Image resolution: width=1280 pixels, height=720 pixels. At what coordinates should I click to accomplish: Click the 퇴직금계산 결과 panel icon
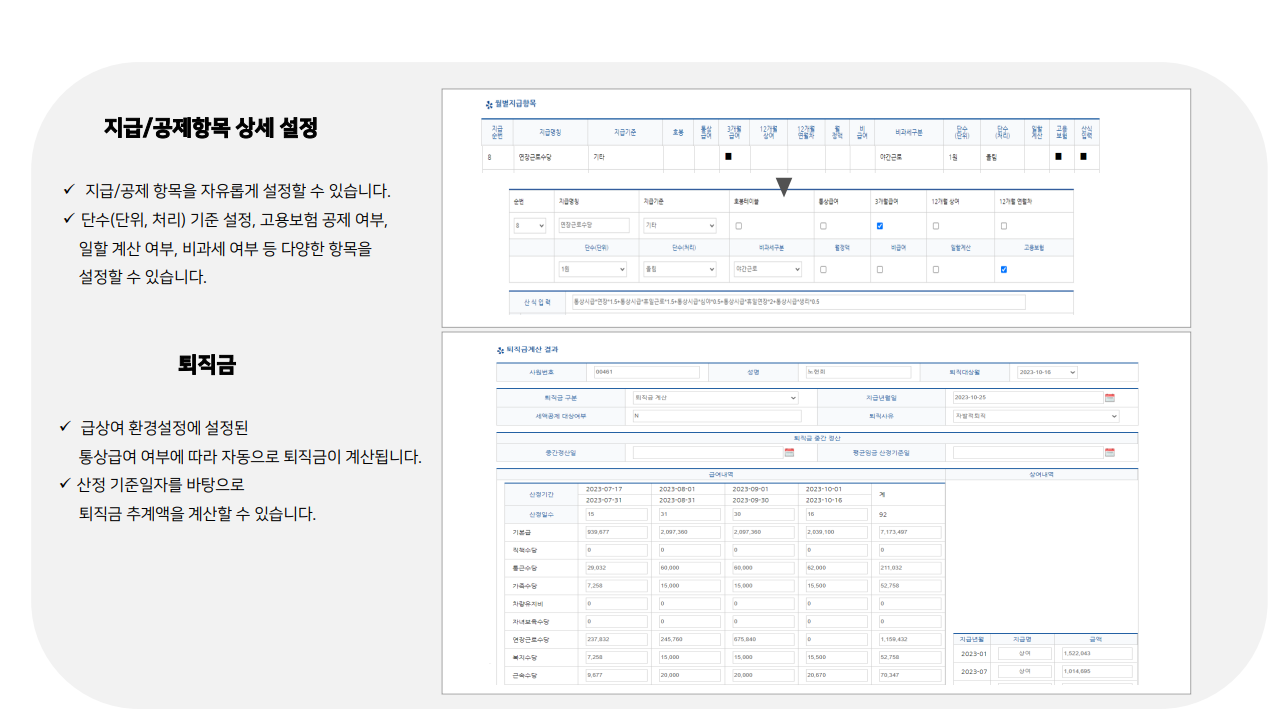click(x=498, y=347)
